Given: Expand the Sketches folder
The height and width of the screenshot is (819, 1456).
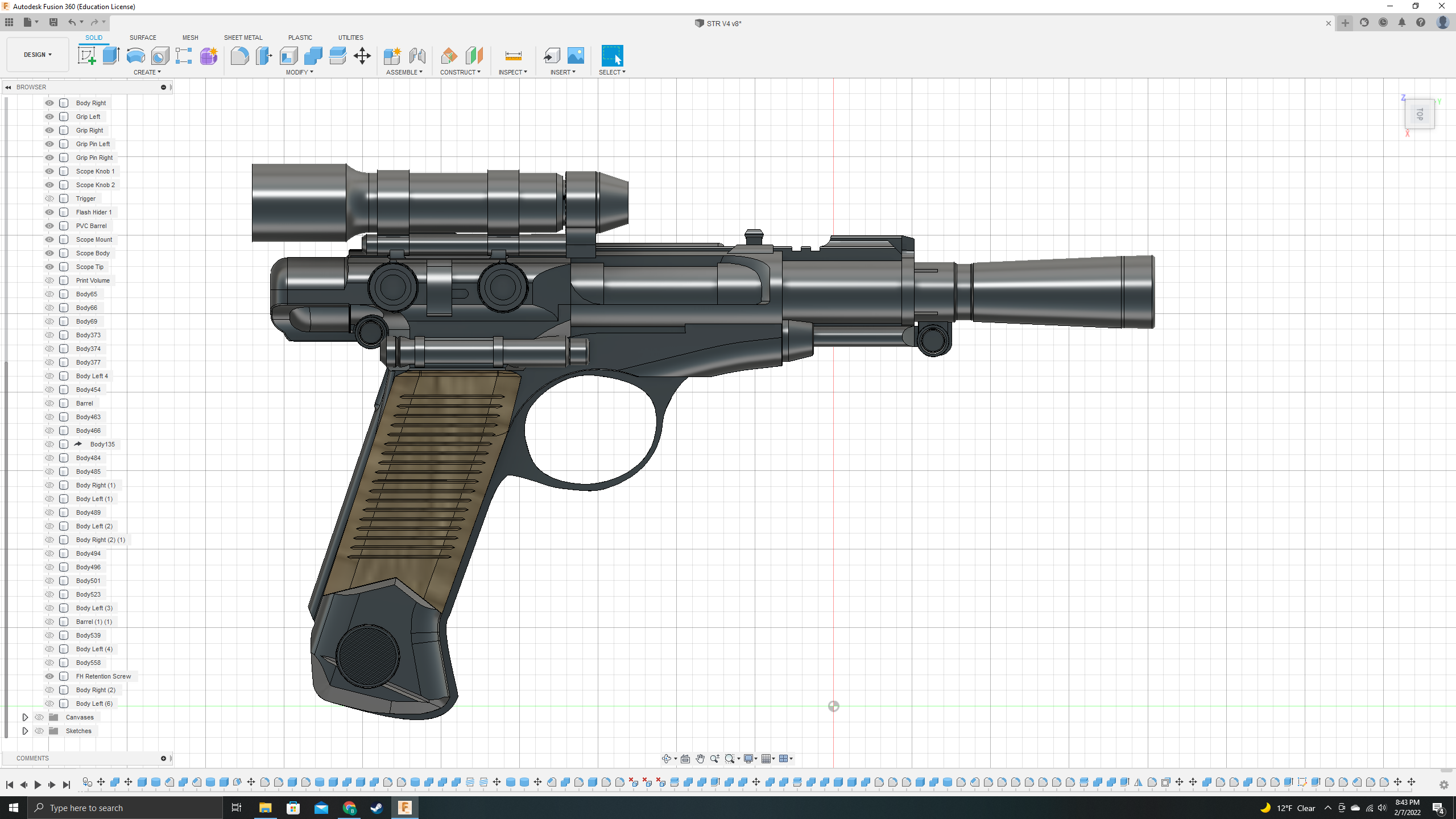Looking at the screenshot, I should [x=25, y=731].
